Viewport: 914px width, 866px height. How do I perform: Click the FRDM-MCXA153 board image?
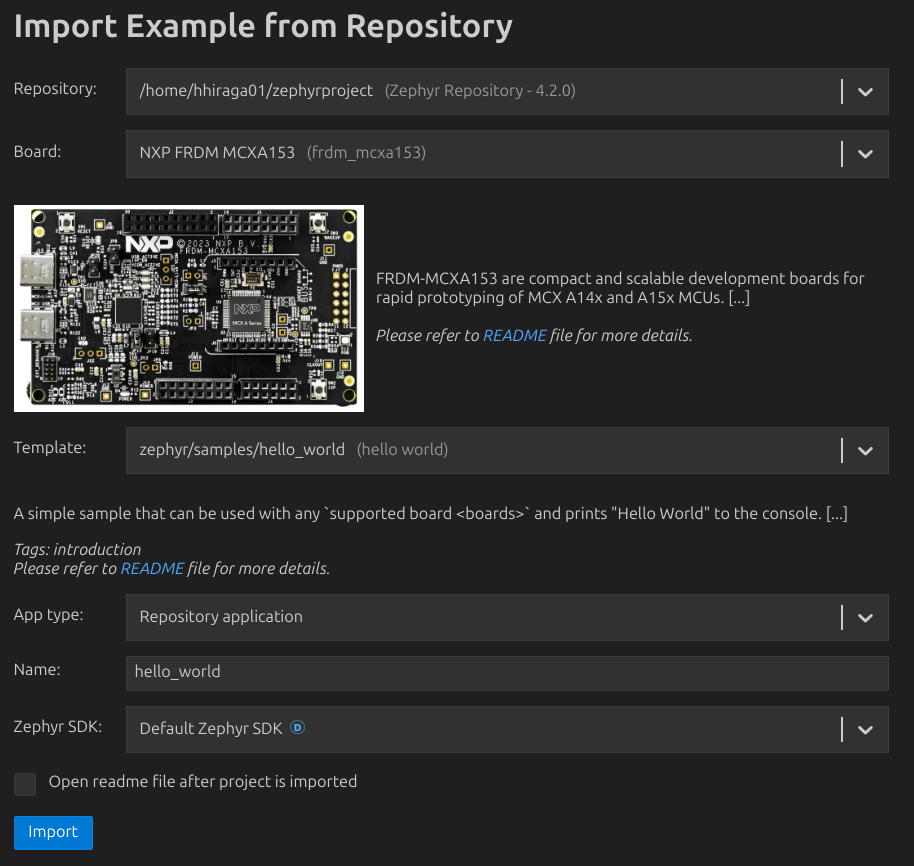pos(189,308)
